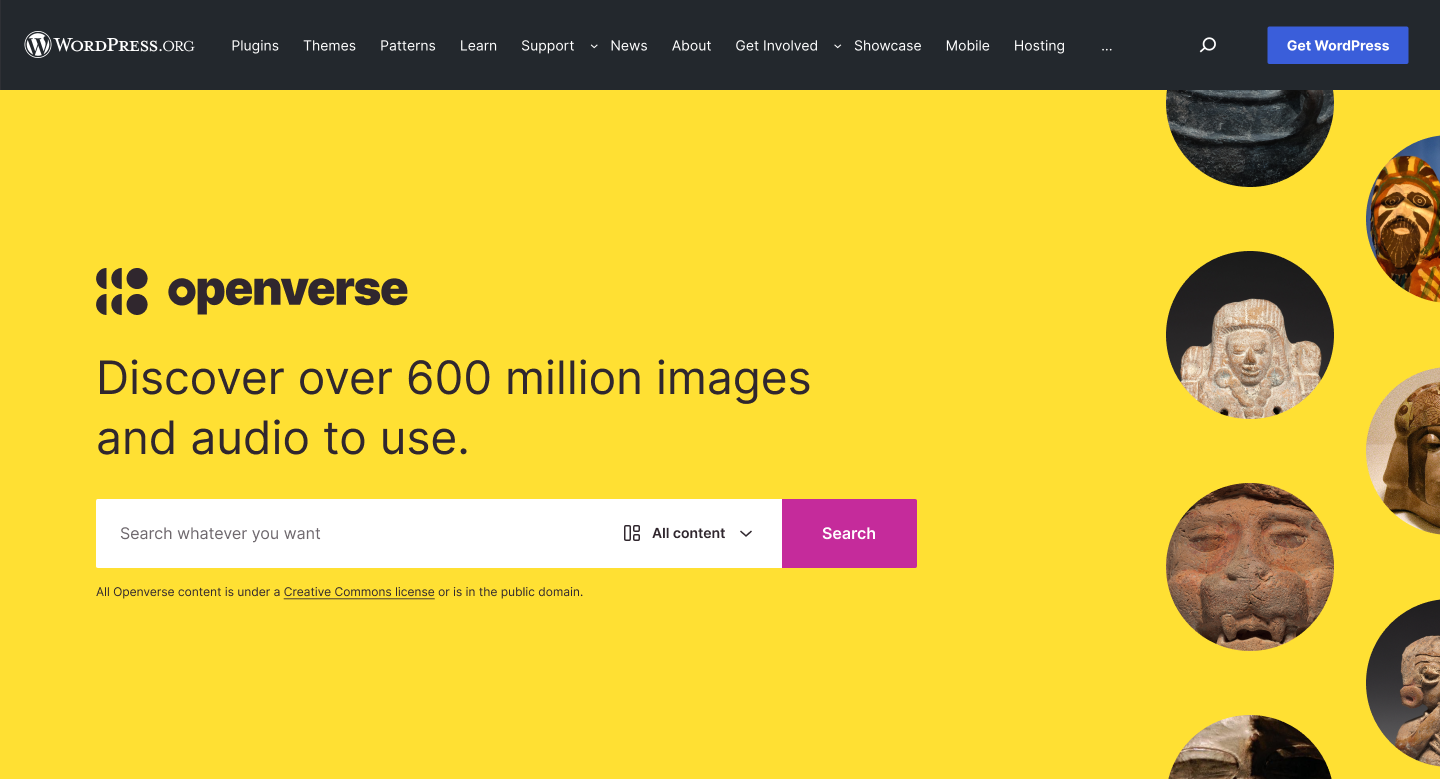This screenshot has height=779, width=1440.
Task: Select the circled W WordPress emblem
Action: coord(37,44)
